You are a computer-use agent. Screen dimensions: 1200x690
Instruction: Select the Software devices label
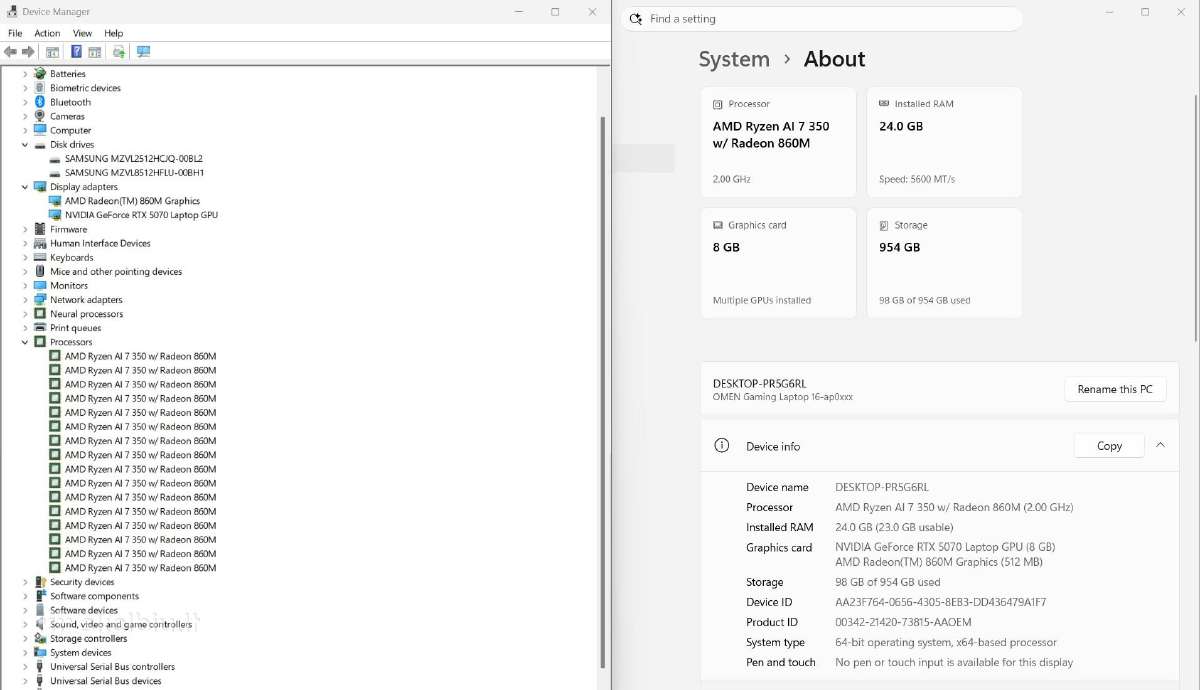pyautogui.click(x=84, y=610)
